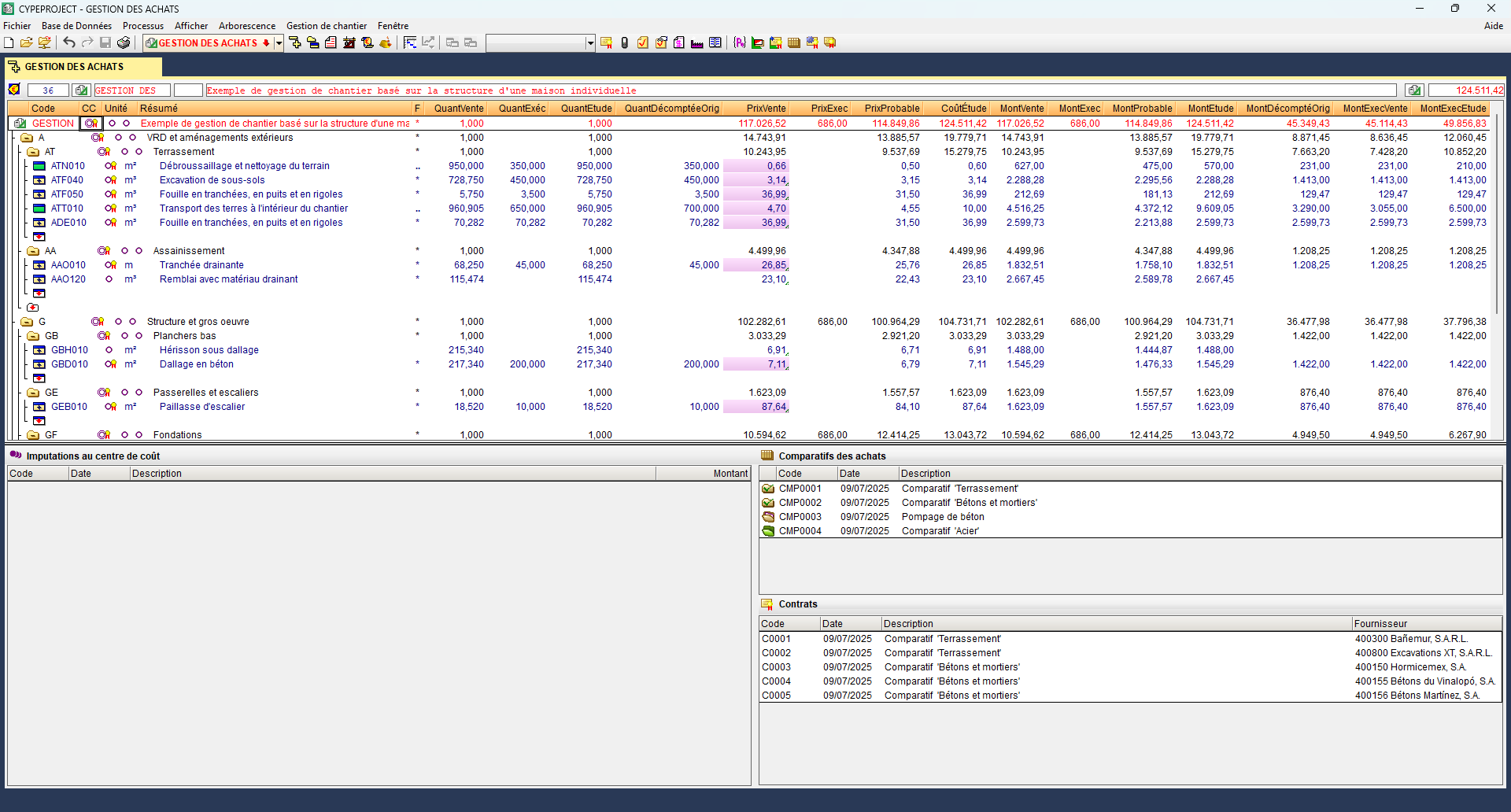Toggle the circle marker on the AAO120 row
Screen dimensions: 1511x812
tap(109, 279)
